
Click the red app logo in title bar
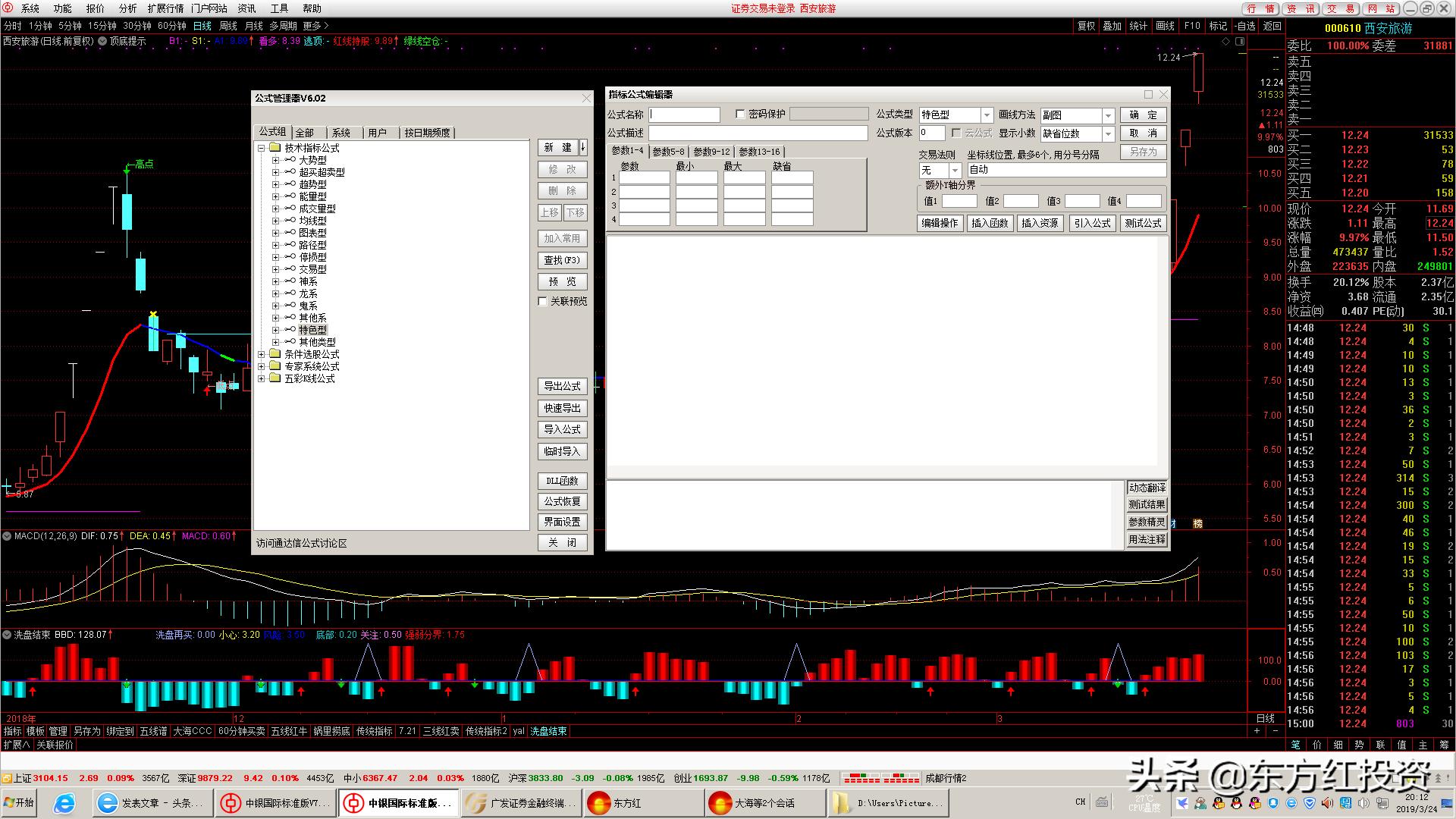coord(8,8)
